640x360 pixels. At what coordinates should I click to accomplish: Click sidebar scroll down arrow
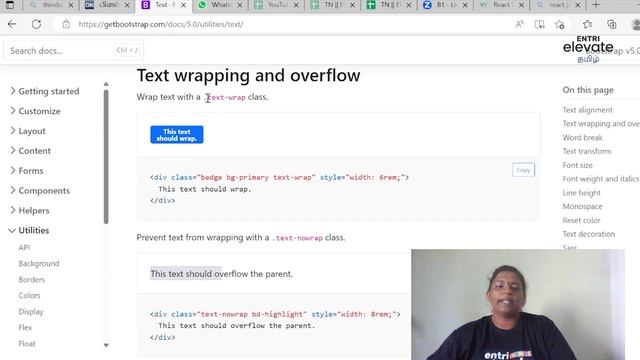click(106, 345)
